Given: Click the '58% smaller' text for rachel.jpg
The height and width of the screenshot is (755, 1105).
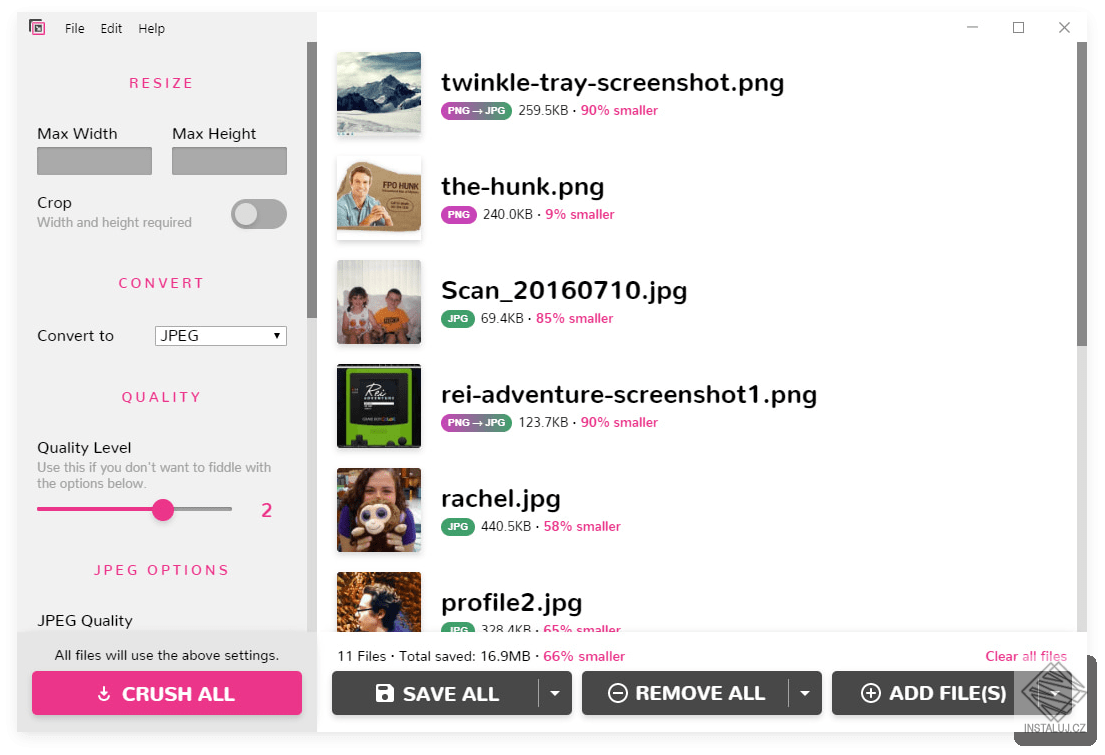Looking at the screenshot, I should 582,527.
